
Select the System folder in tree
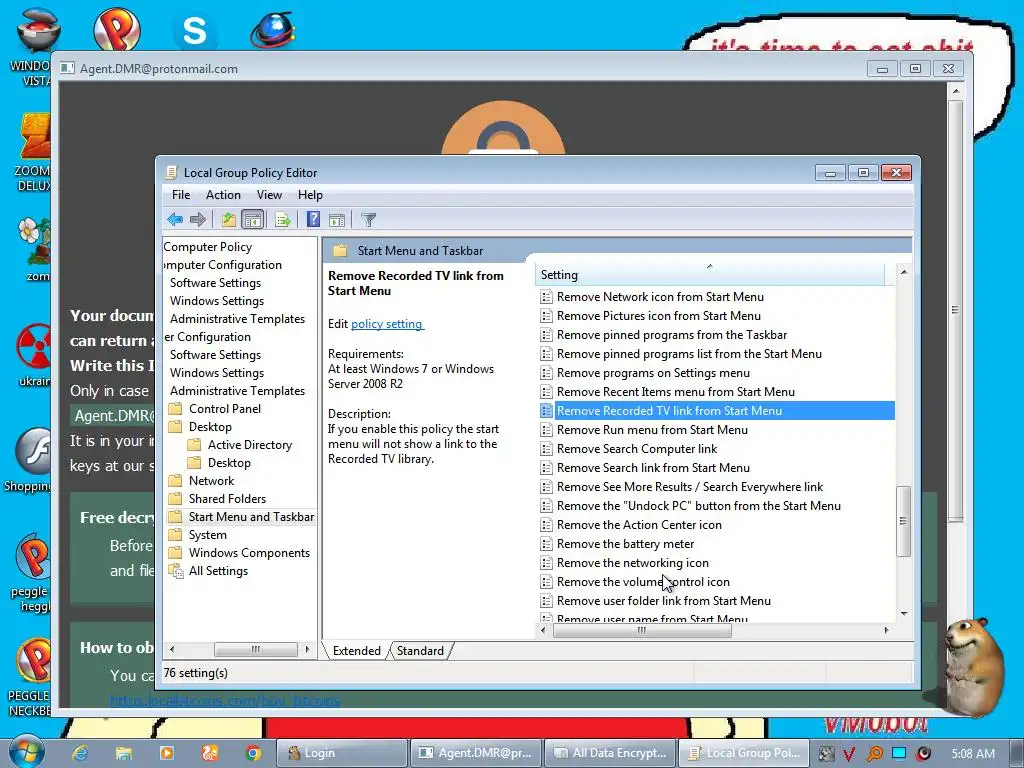coord(208,535)
